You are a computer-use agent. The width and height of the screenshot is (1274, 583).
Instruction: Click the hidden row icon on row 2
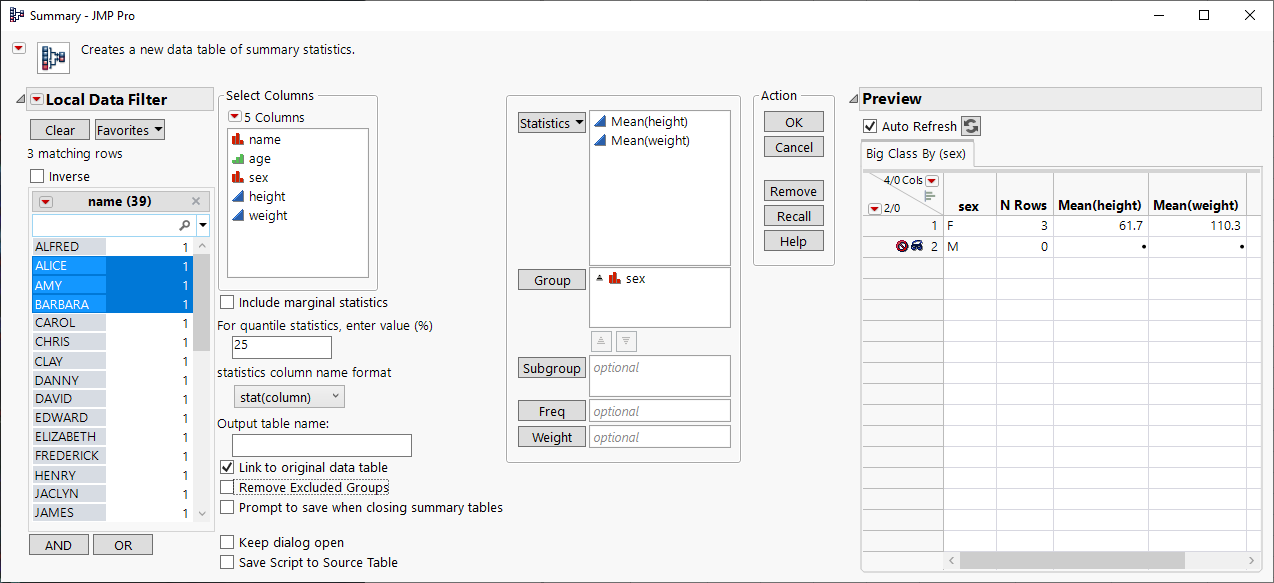pyautogui.click(x=917, y=246)
